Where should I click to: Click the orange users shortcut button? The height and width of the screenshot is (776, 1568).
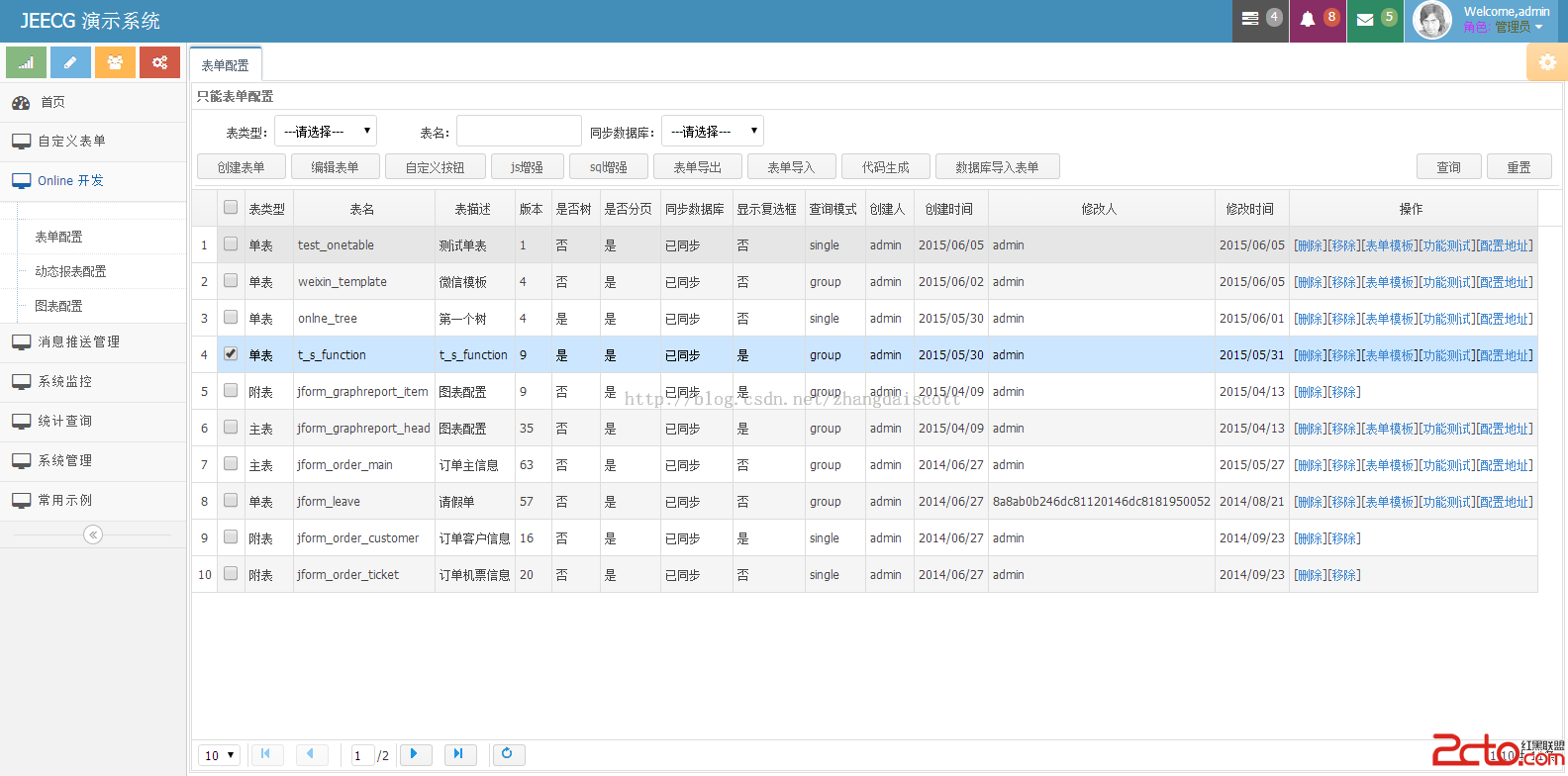(x=115, y=62)
